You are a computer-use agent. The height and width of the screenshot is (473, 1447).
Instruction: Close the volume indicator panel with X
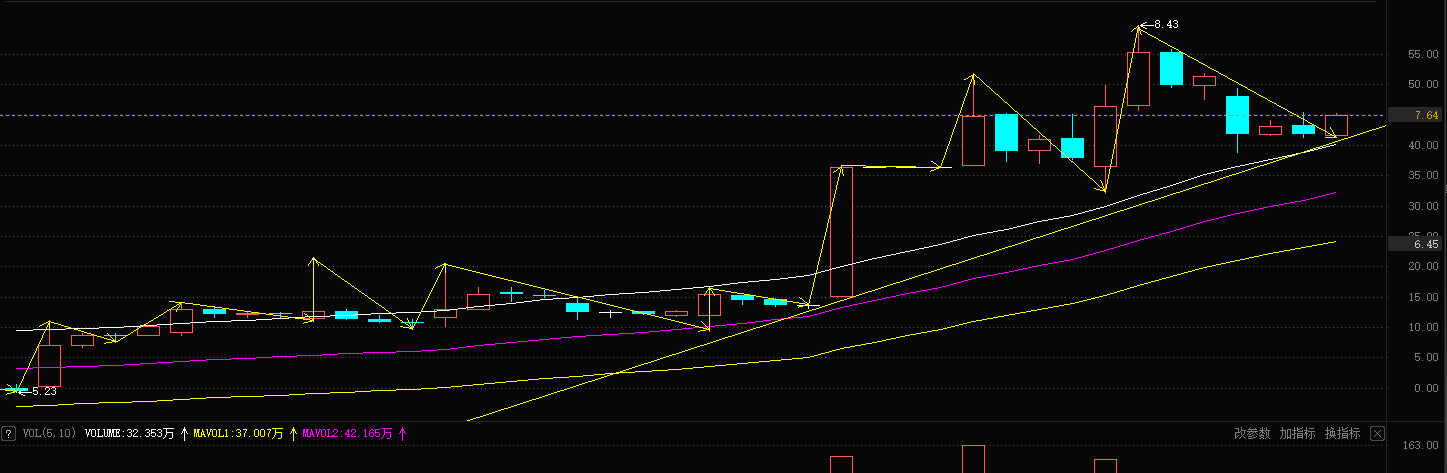1377,434
